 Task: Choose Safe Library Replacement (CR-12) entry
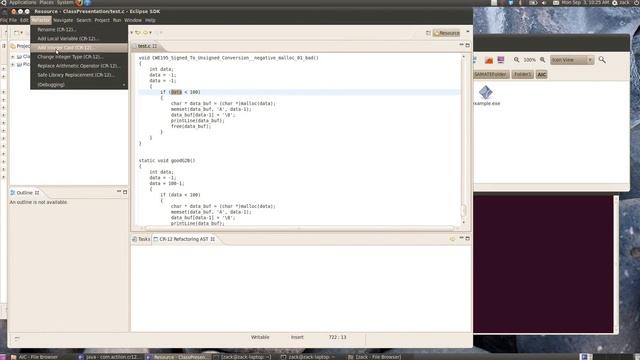79,75
